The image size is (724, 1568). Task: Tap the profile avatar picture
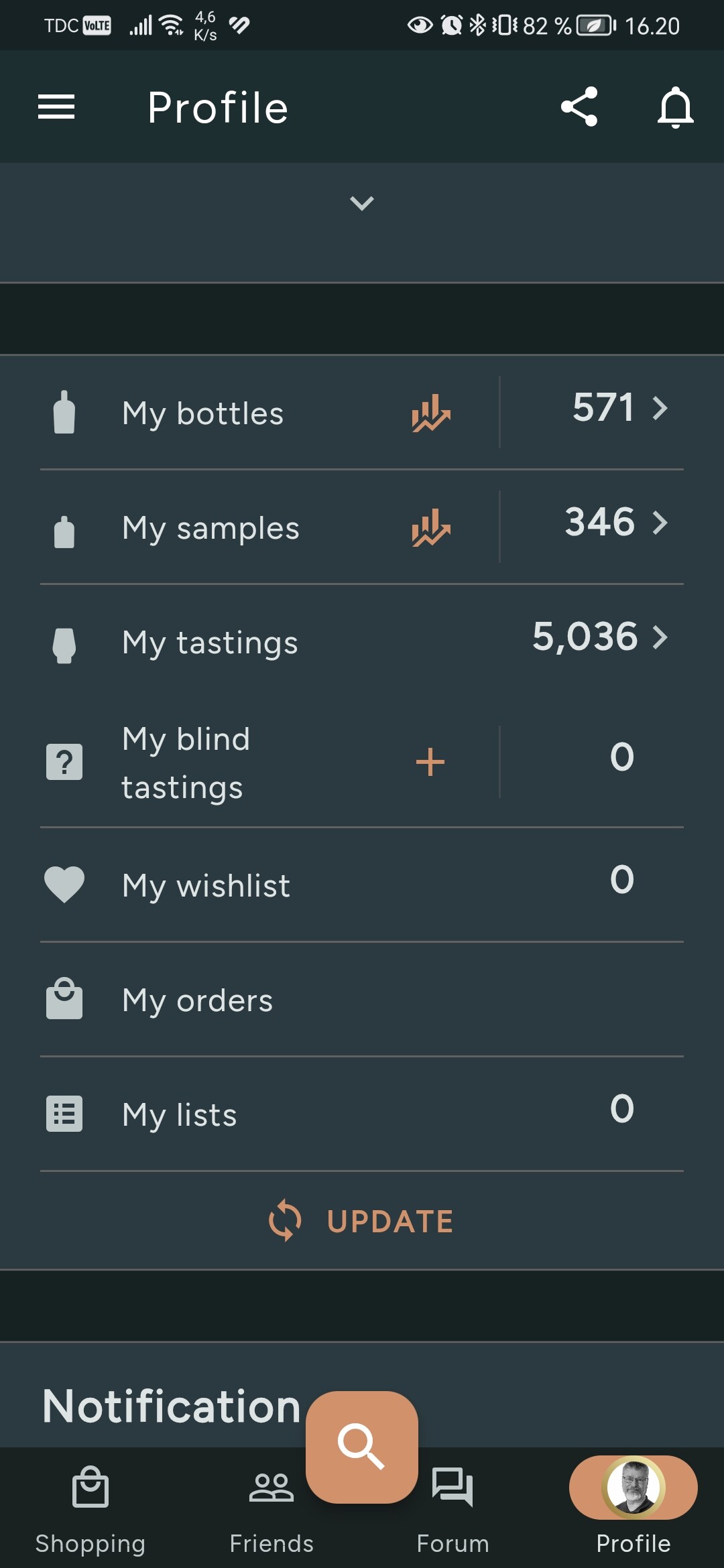coord(633,1487)
